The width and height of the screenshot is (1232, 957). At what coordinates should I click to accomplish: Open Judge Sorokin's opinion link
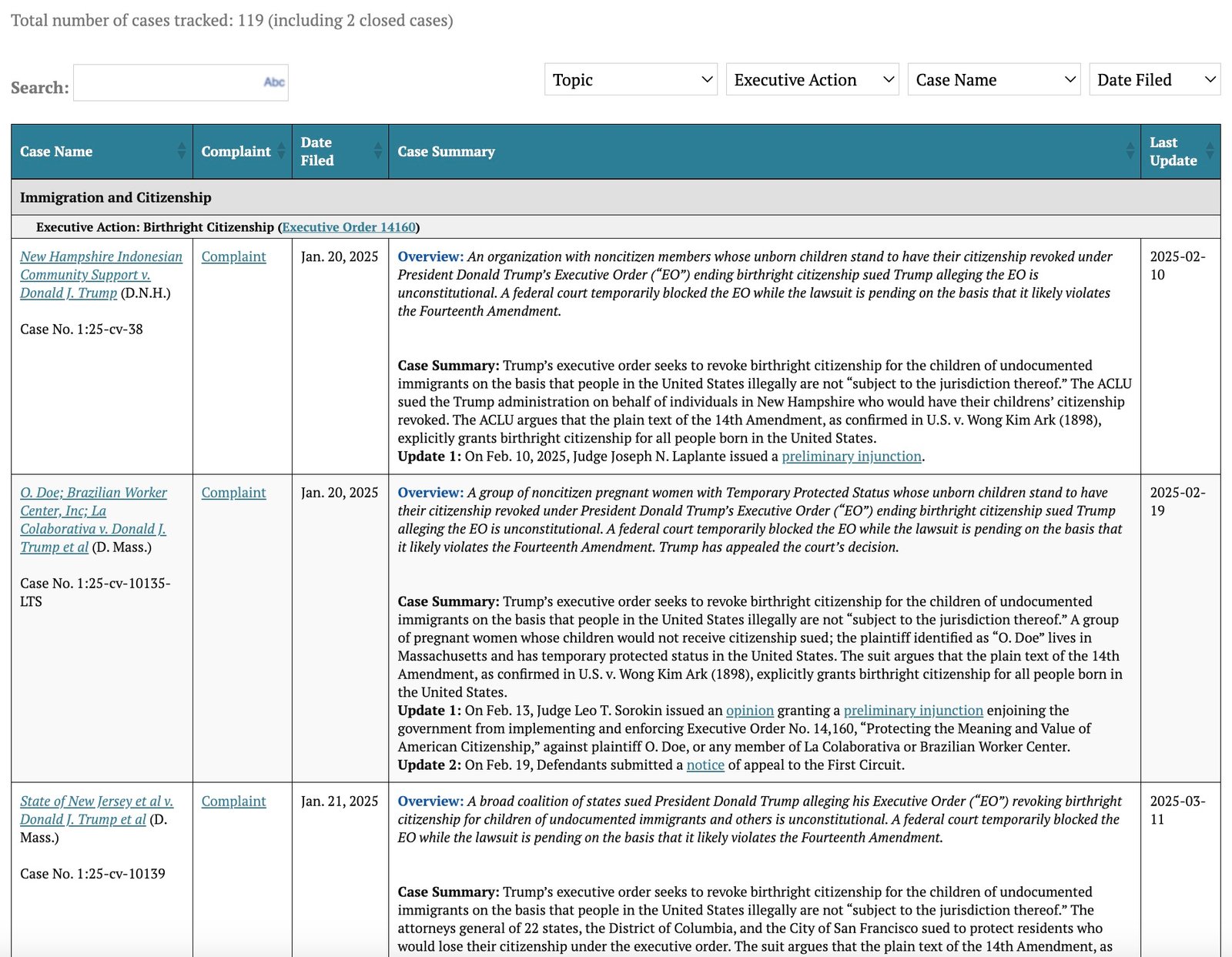750,711
